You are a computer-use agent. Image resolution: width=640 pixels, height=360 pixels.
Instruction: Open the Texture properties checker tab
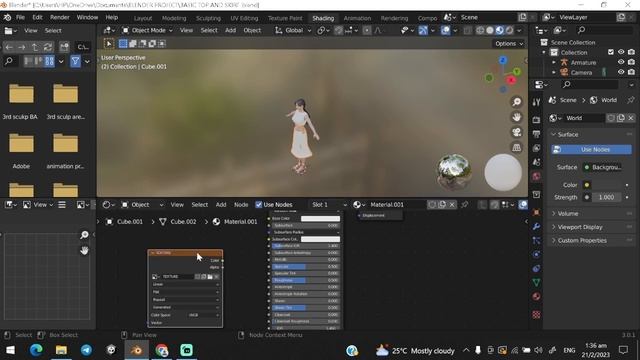536,314
